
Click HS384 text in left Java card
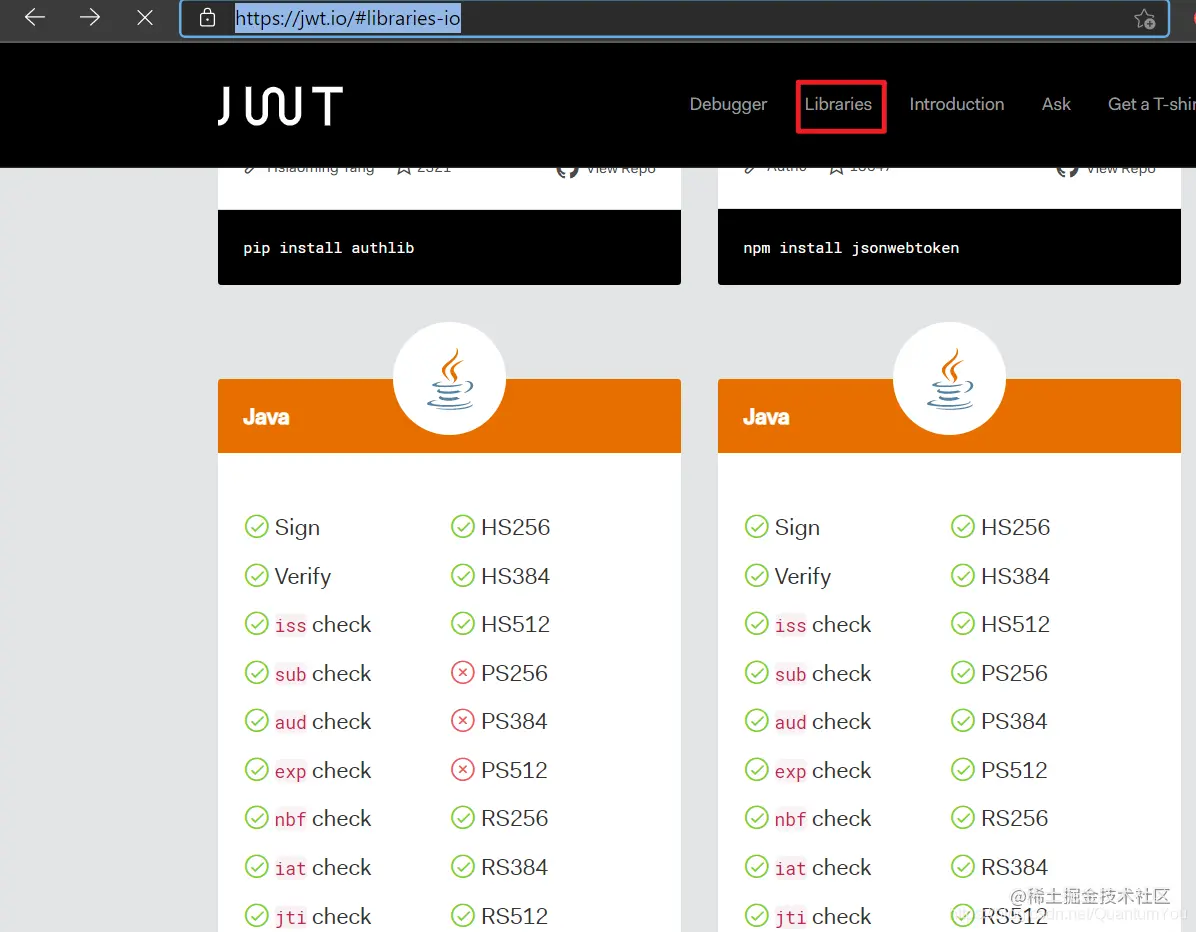(x=516, y=576)
